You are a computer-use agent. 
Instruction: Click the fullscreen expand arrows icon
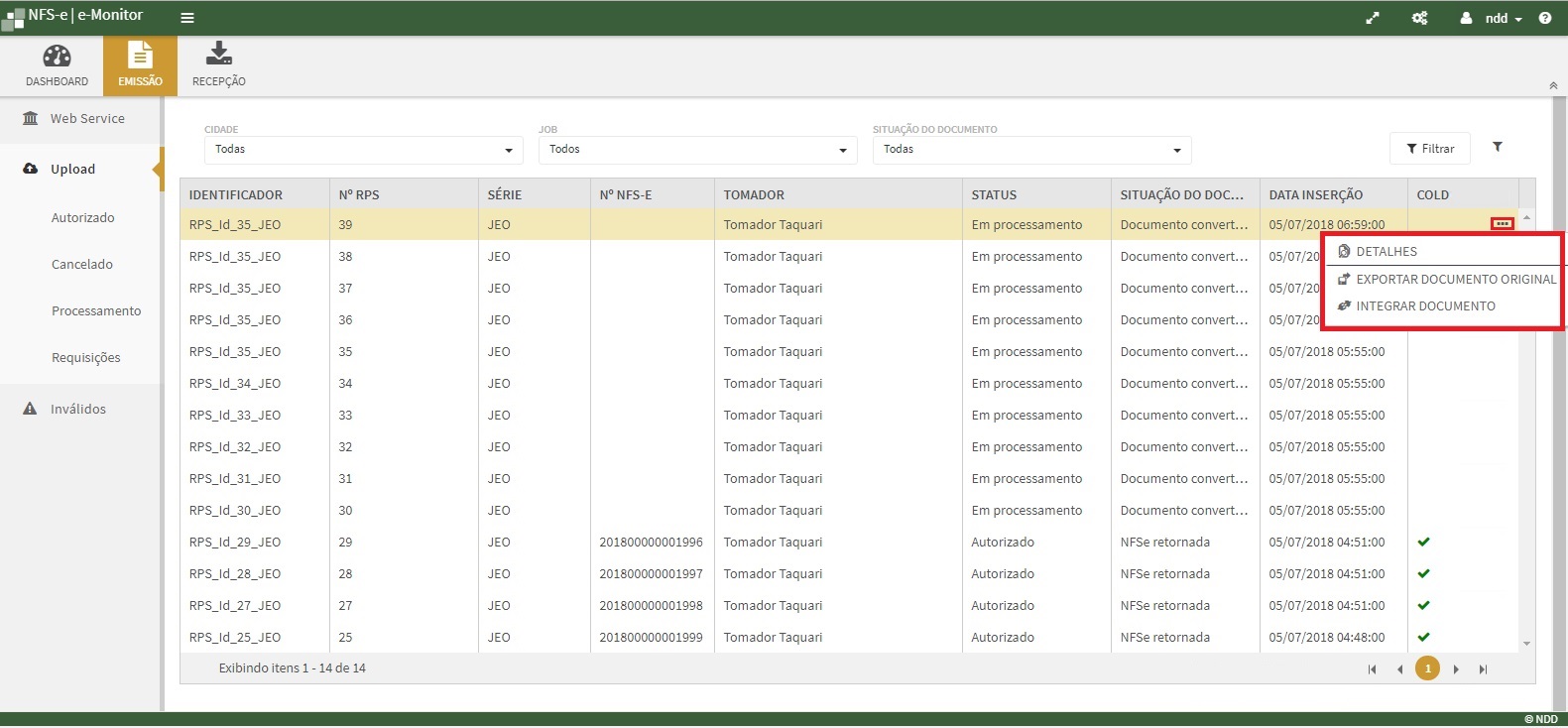coord(1373,18)
